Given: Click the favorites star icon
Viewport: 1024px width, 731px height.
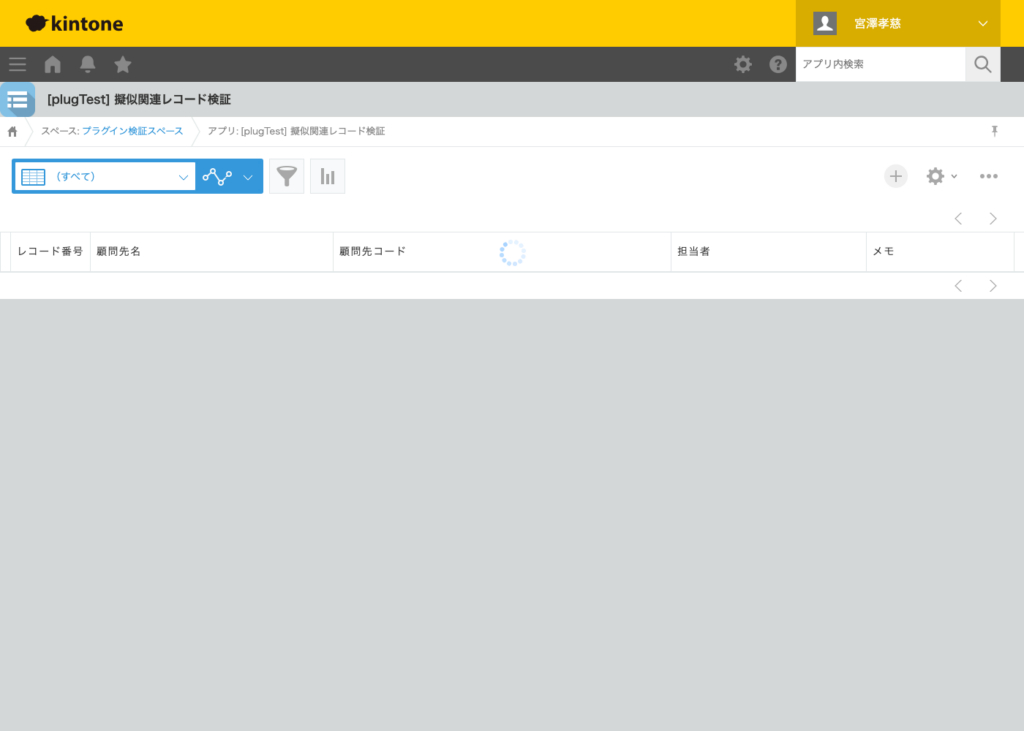Looking at the screenshot, I should pos(123,64).
